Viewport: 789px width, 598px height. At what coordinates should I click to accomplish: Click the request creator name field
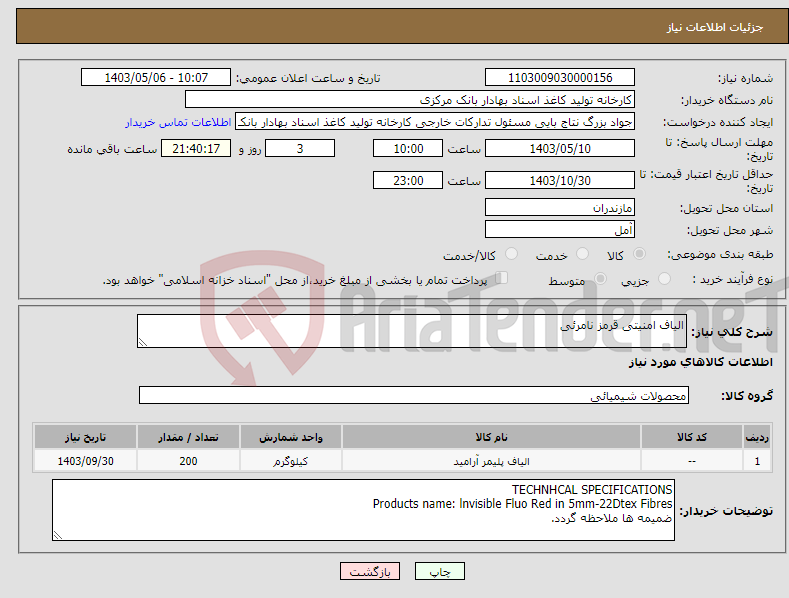435,122
